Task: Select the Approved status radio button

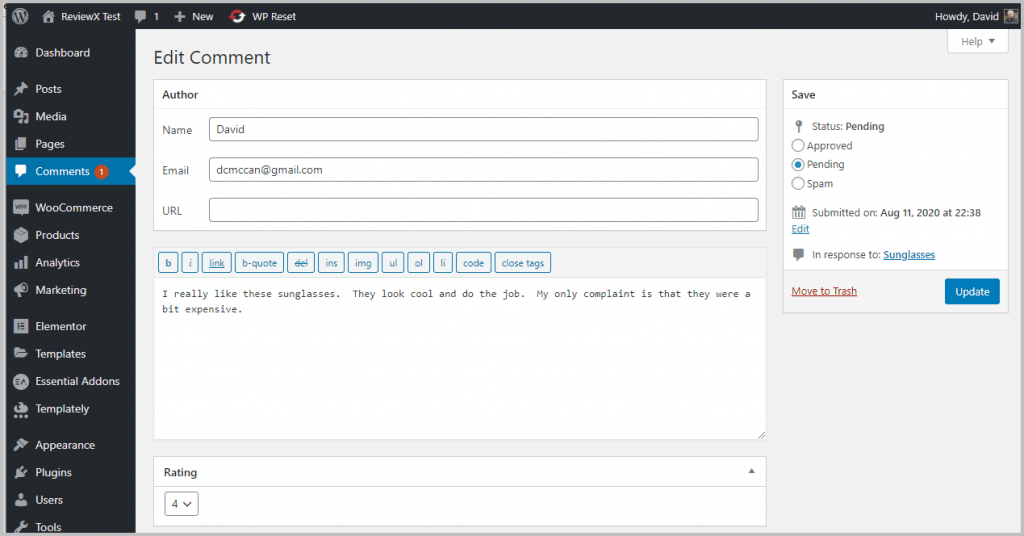Action: click(x=798, y=146)
